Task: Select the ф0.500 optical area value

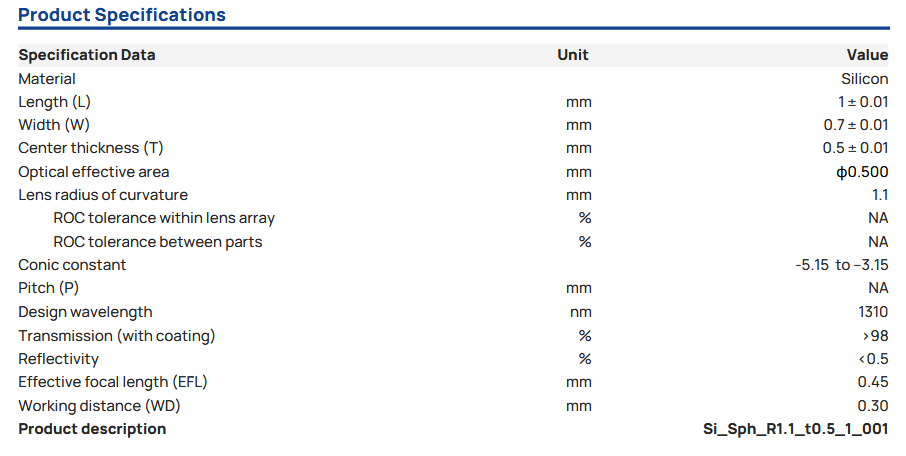Action: 862,172
